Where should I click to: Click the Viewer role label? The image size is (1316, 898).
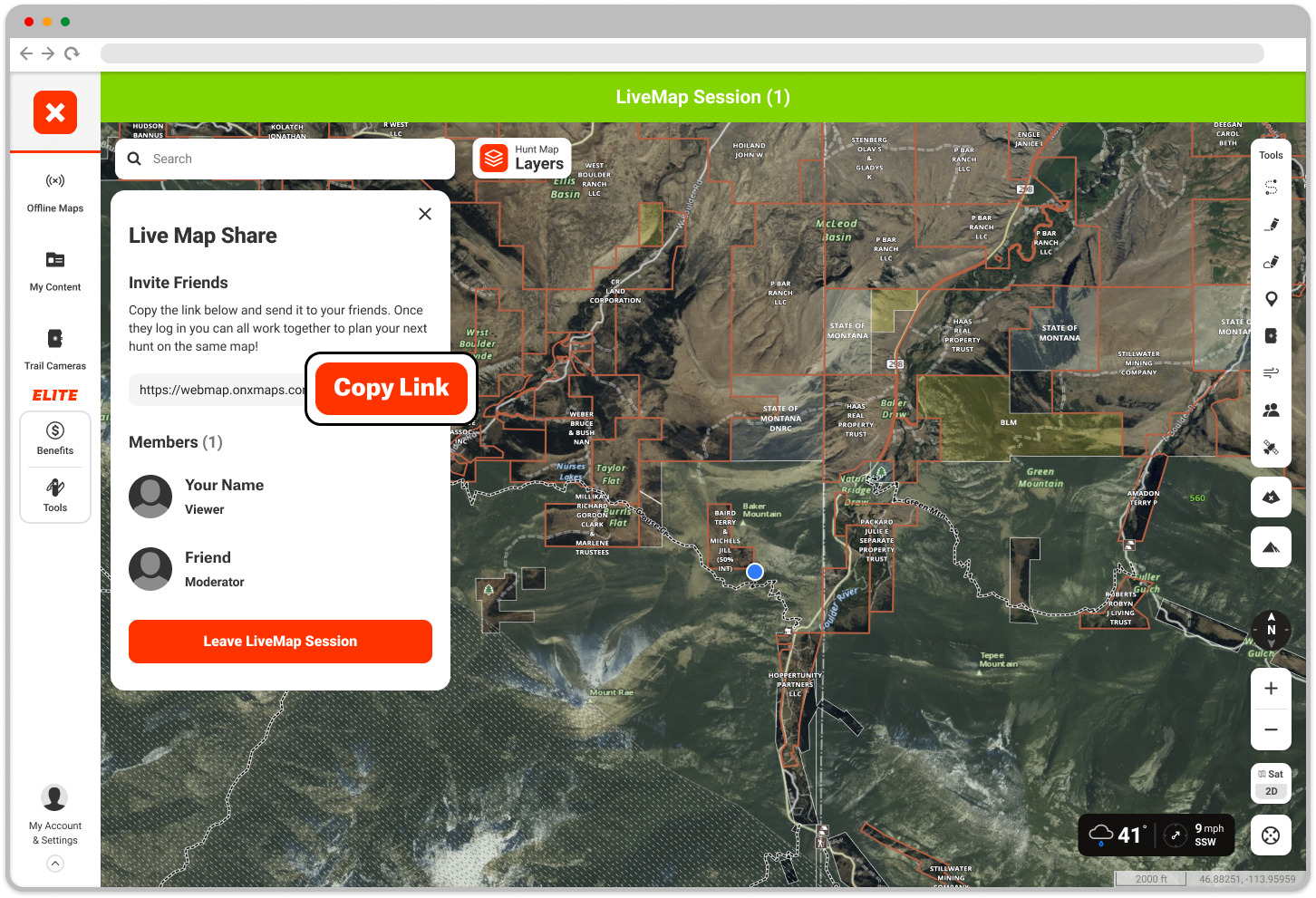(x=205, y=509)
